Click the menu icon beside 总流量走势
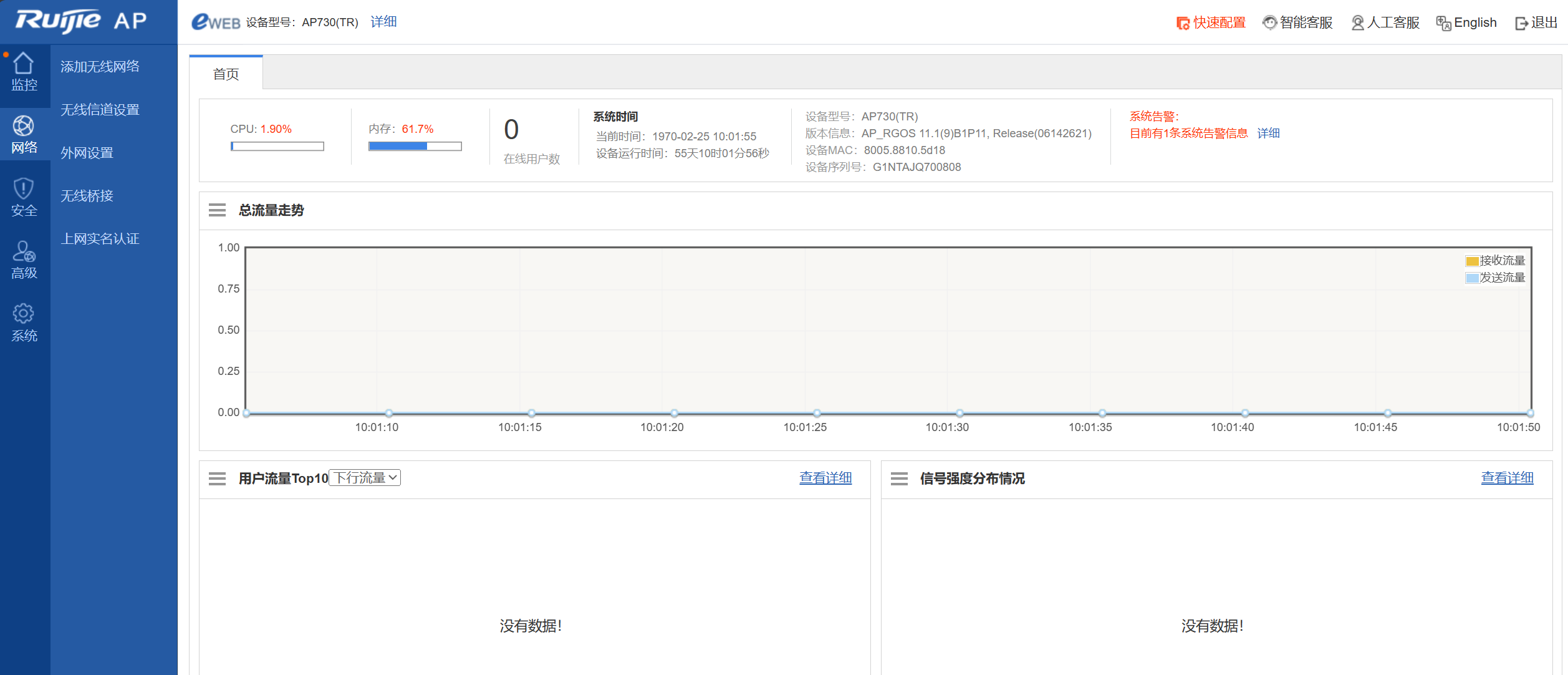Image resolution: width=1568 pixels, height=675 pixels. (217, 210)
